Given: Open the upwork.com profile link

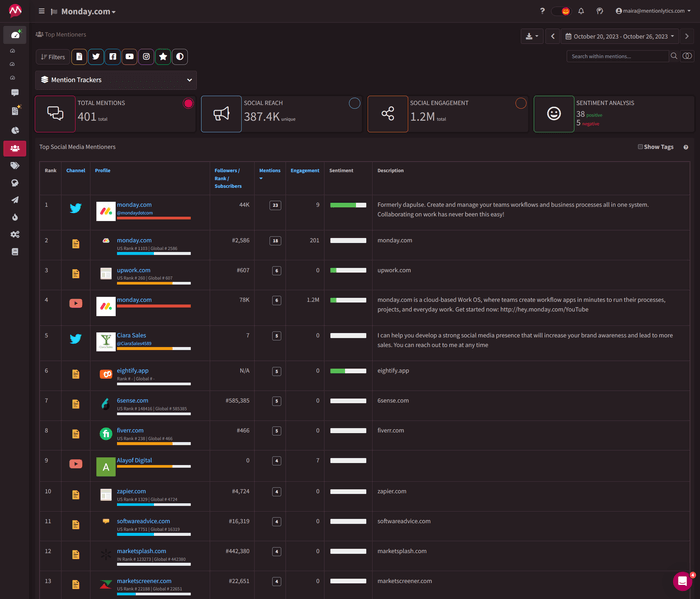Looking at the screenshot, I should (133, 270).
